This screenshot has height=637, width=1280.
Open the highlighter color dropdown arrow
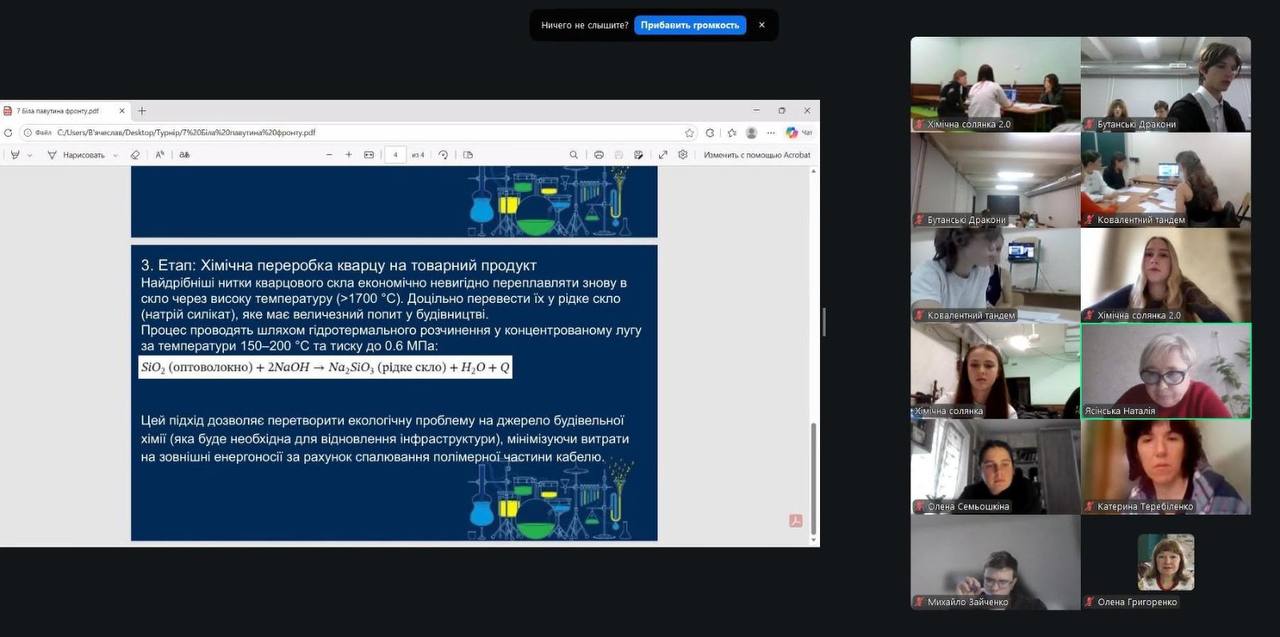click(30, 155)
